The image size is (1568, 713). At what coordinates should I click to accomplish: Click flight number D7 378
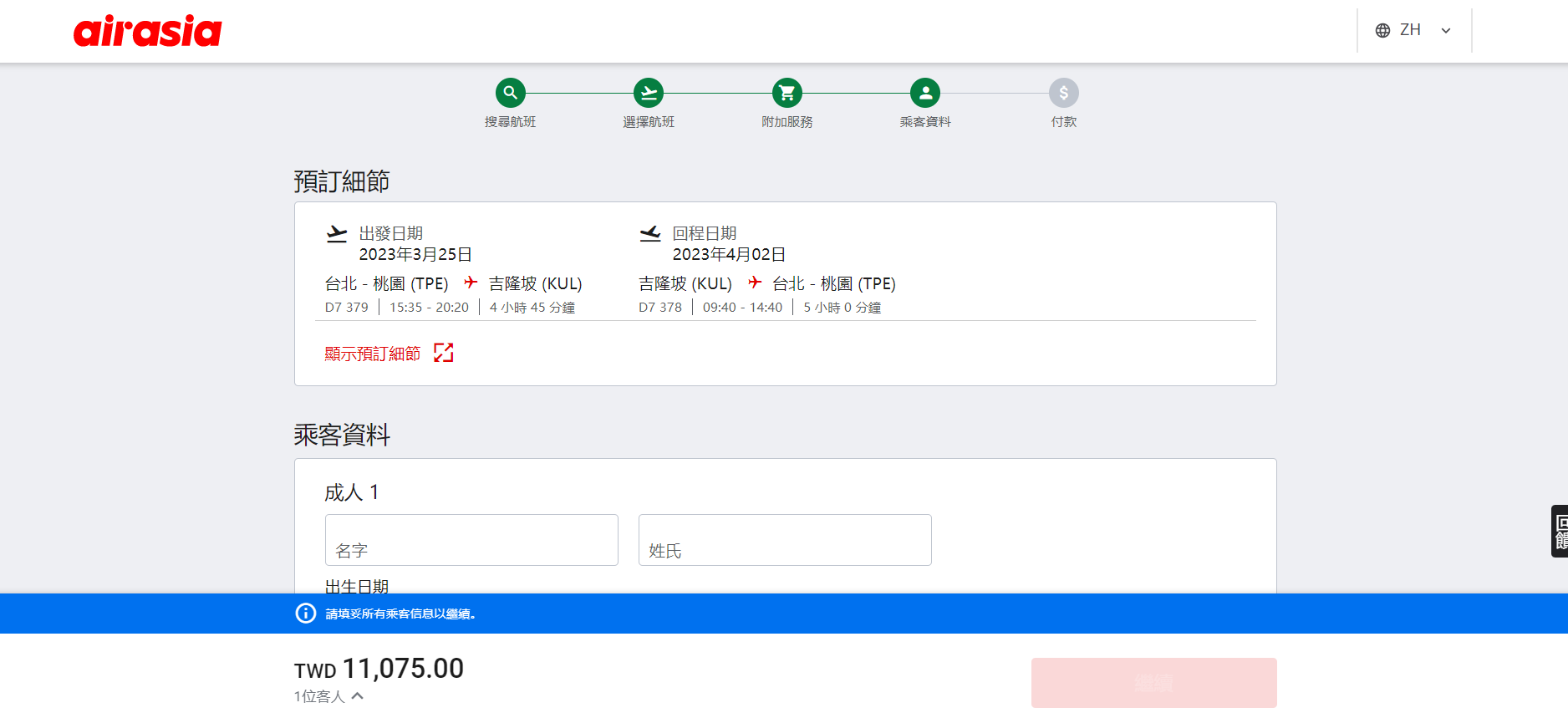[660, 308]
